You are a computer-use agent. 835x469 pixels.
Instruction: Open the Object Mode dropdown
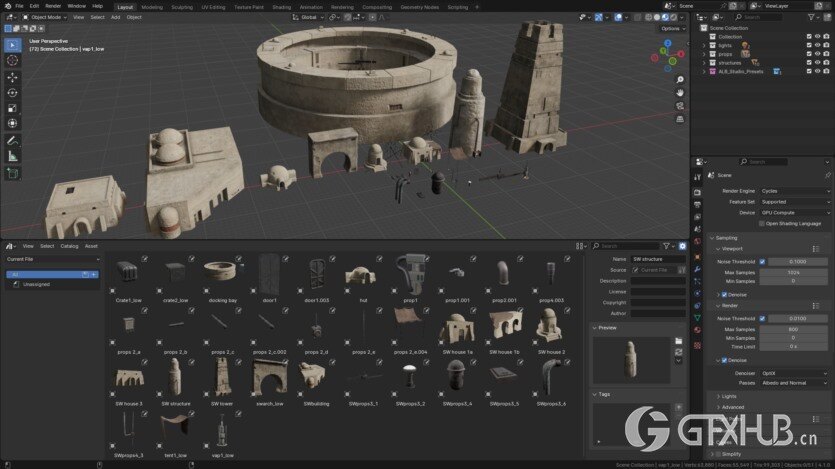pos(45,18)
